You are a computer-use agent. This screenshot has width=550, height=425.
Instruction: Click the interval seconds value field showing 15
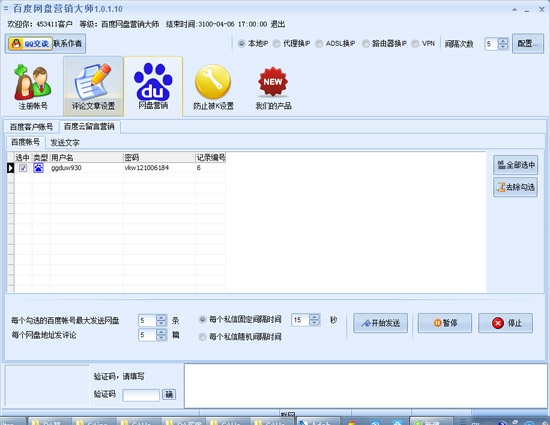[300, 319]
